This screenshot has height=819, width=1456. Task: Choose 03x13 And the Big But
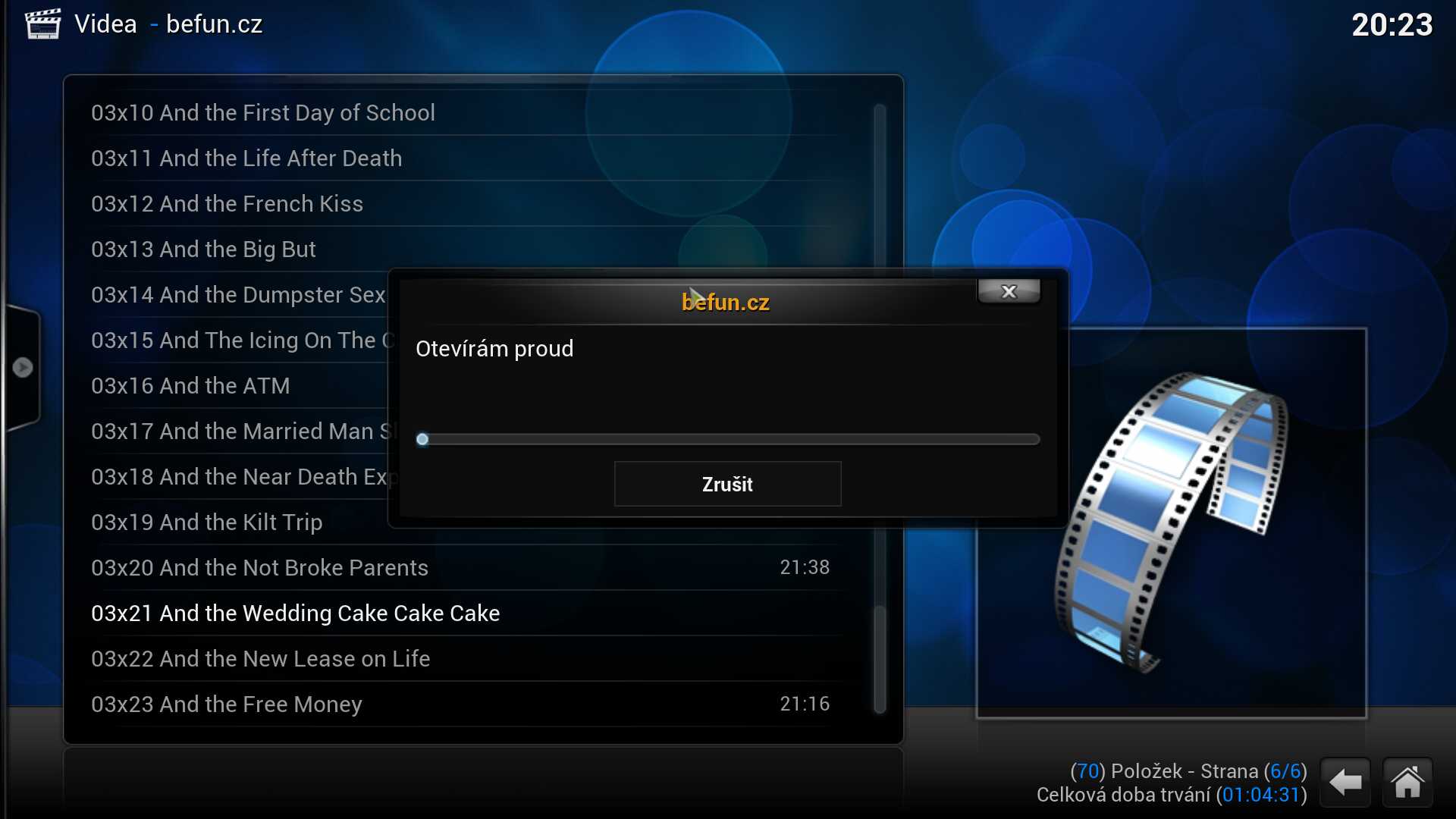point(203,249)
